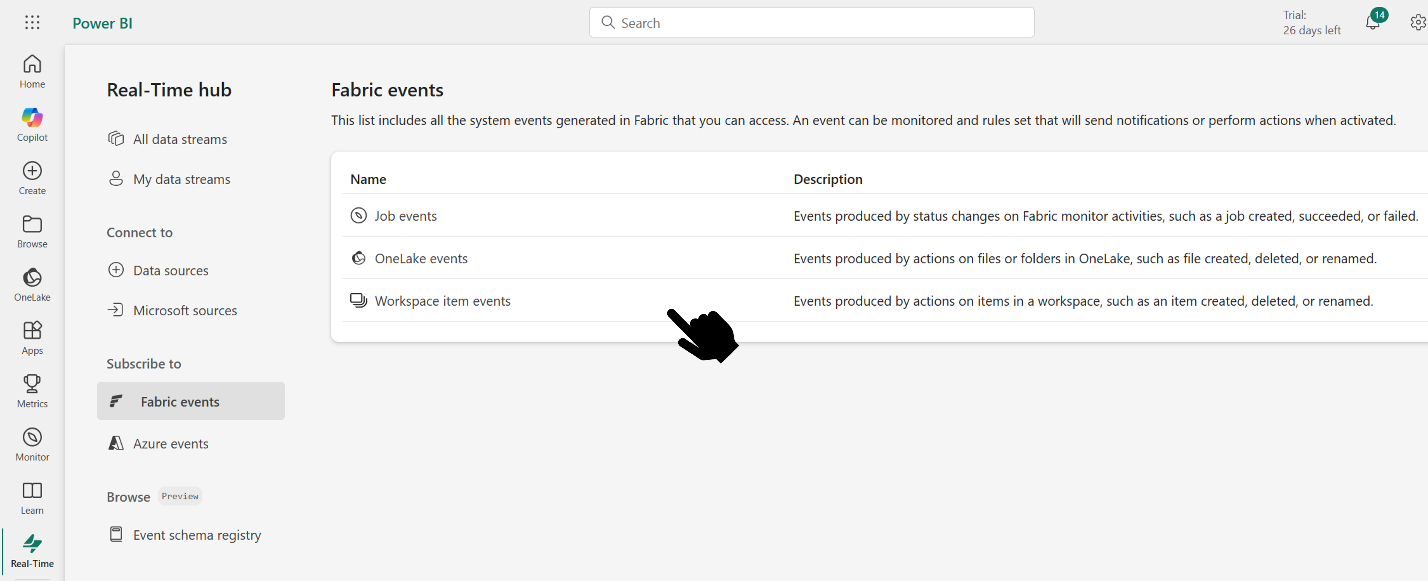Open notifications bell with 14 badge
Viewport: 1428px width, 581px height.
pyautogui.click(x=1373, y=22)
